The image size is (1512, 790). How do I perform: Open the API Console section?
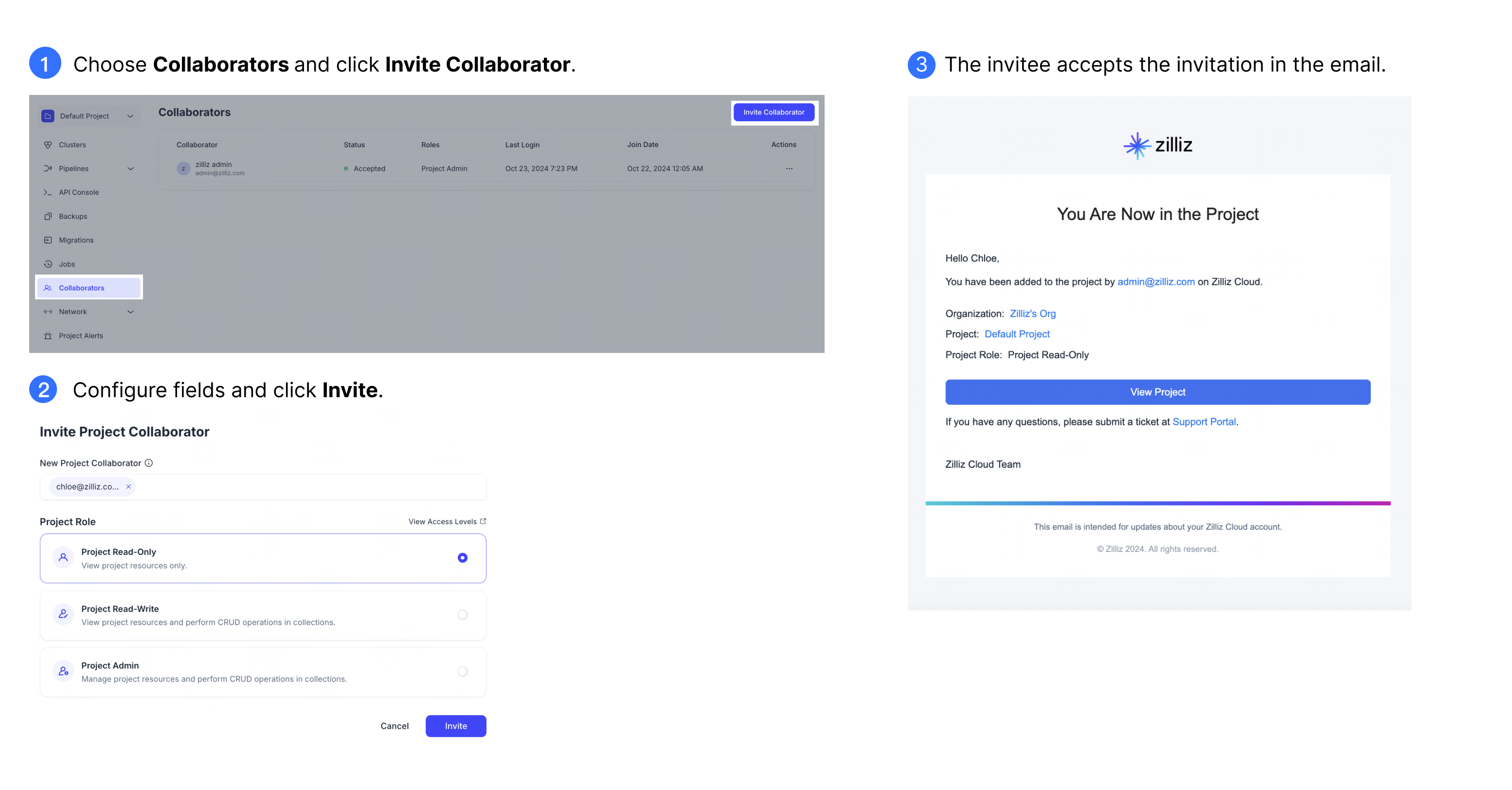pyautogui.click(x=48, y=192)
